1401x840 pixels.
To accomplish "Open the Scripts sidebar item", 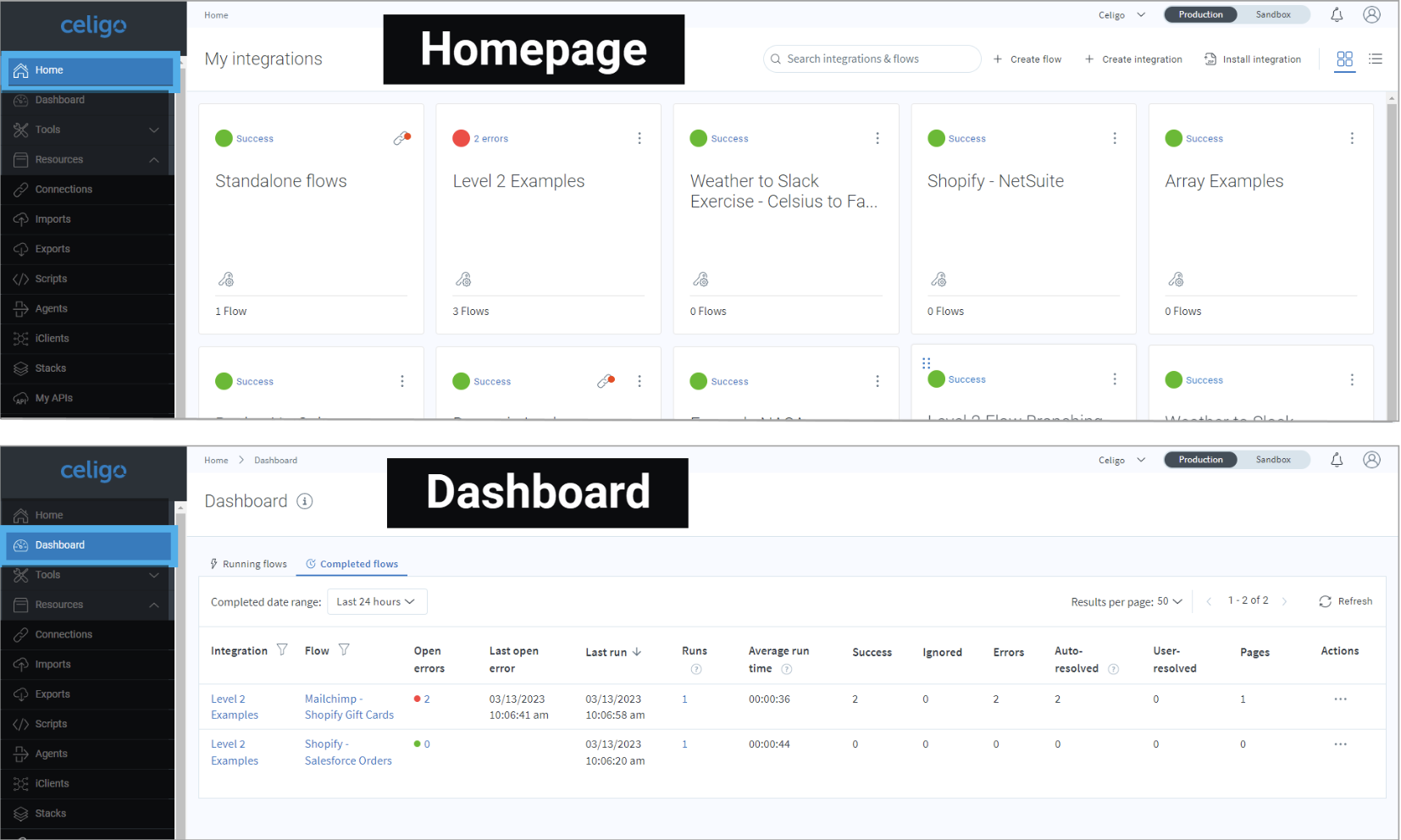I will [53, 279].
